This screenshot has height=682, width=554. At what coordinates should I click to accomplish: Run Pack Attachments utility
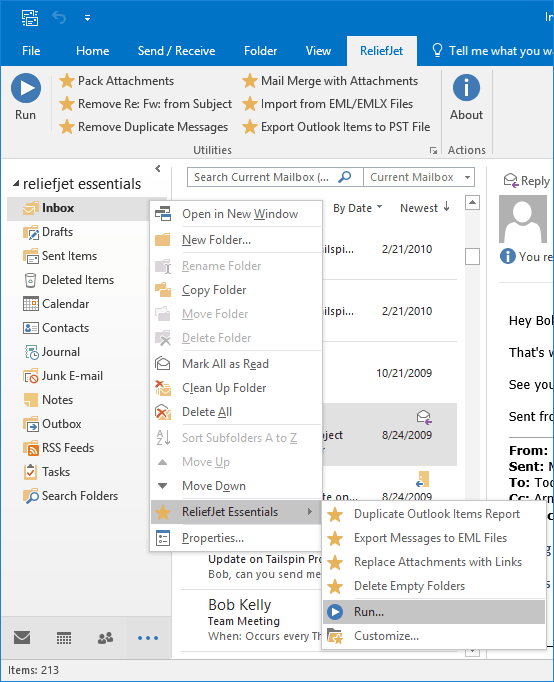(x=117, y=81)
